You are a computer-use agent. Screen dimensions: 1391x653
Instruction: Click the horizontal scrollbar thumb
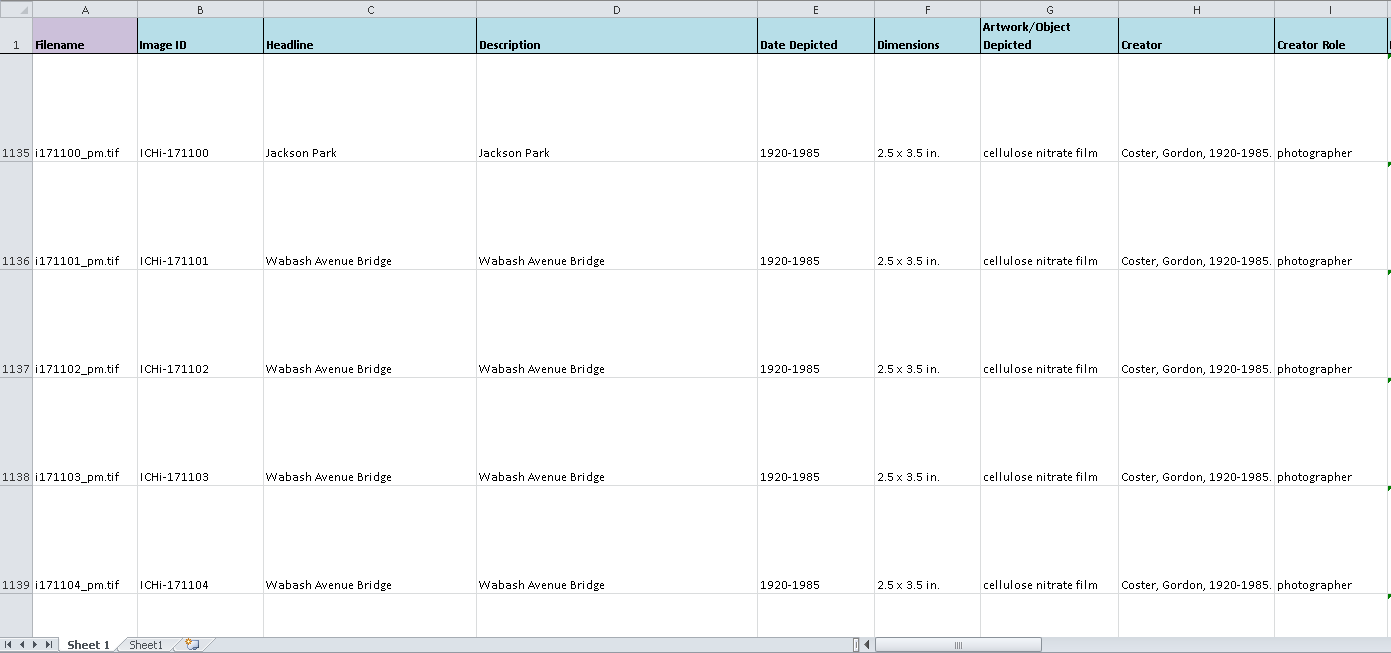tap(957, 645)
